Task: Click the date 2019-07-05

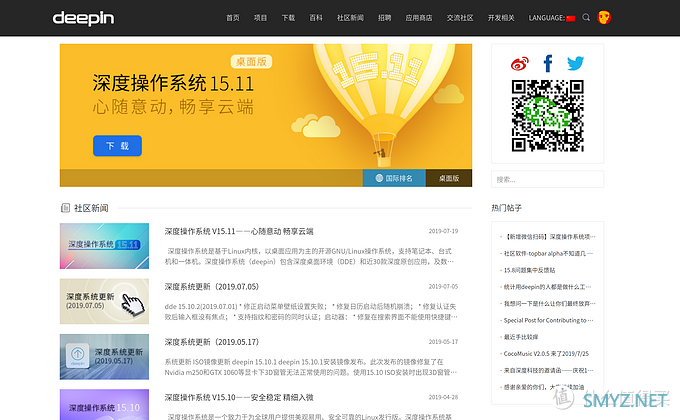Action: pos(443,287)
